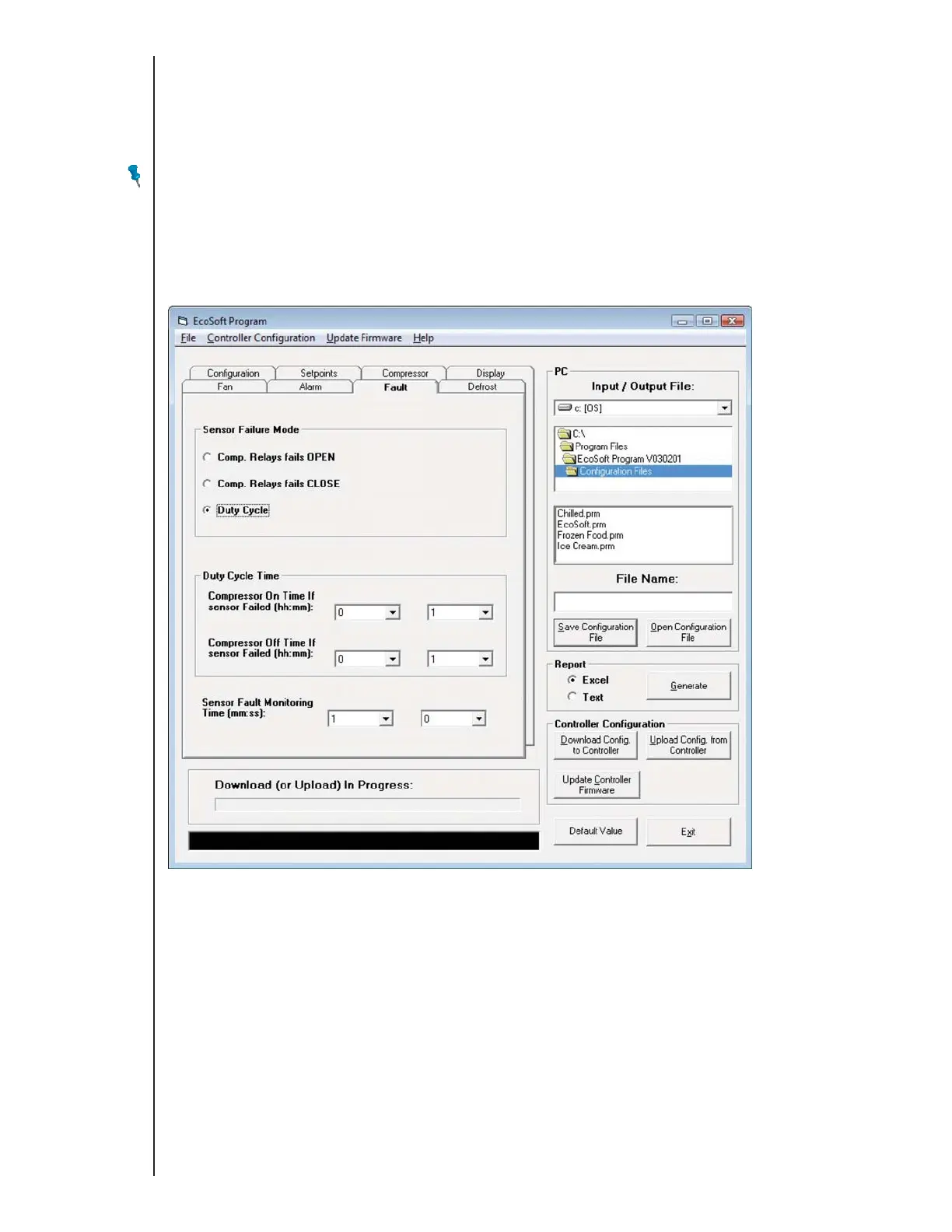
Task: Switch to the Fault tab
Action: pyautogui.click(x=395, y=387)
